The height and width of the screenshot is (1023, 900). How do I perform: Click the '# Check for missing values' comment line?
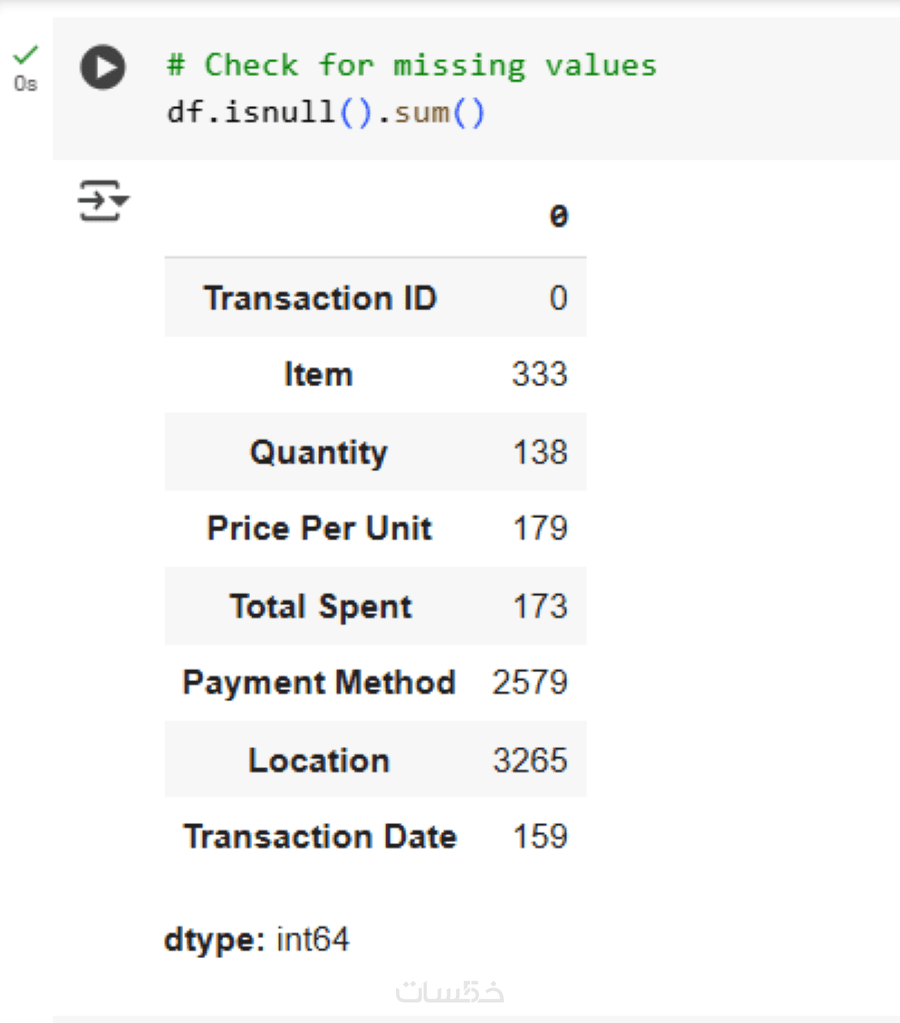[411, 66]
